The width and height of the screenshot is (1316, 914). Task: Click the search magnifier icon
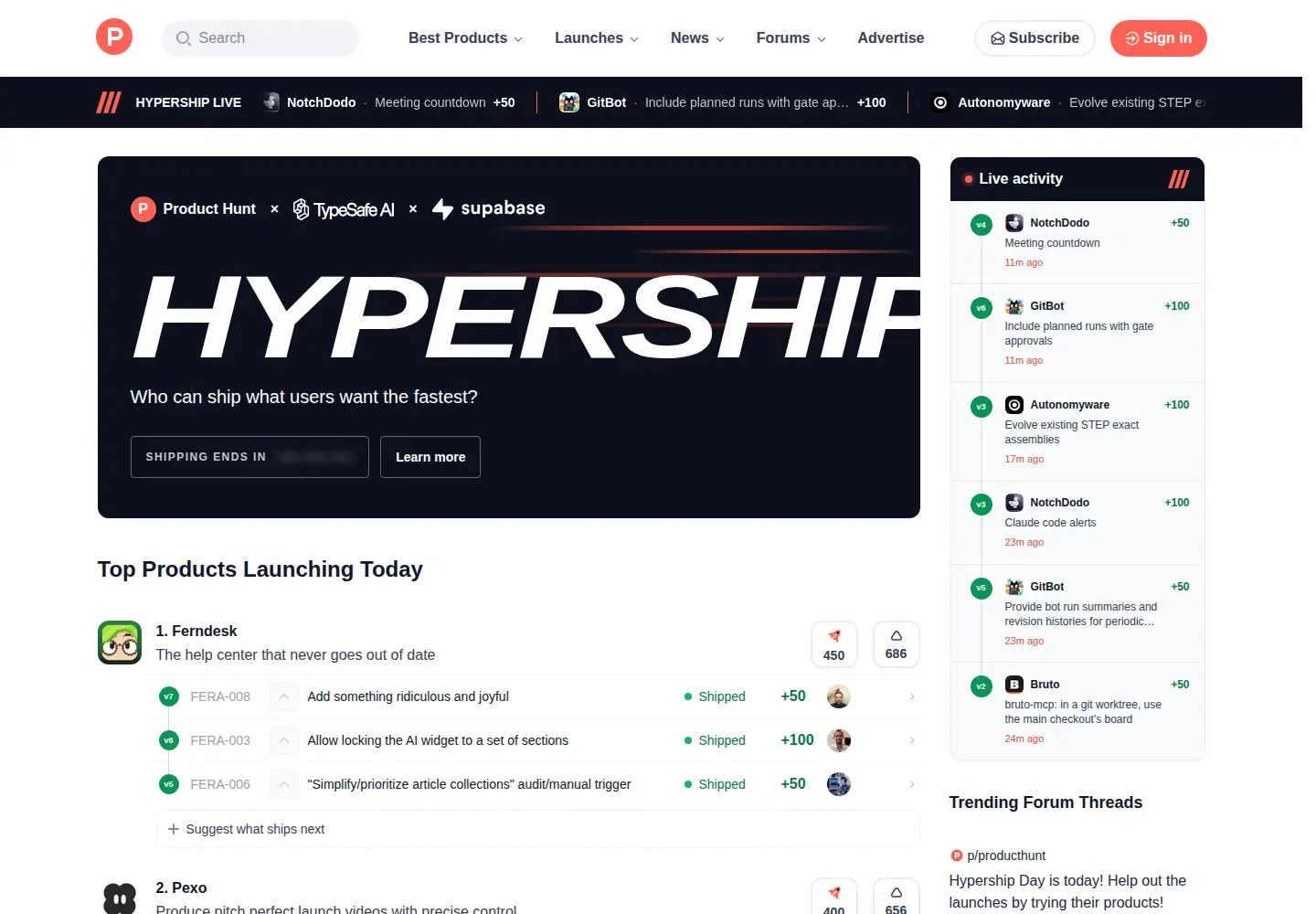click(184, 38)
